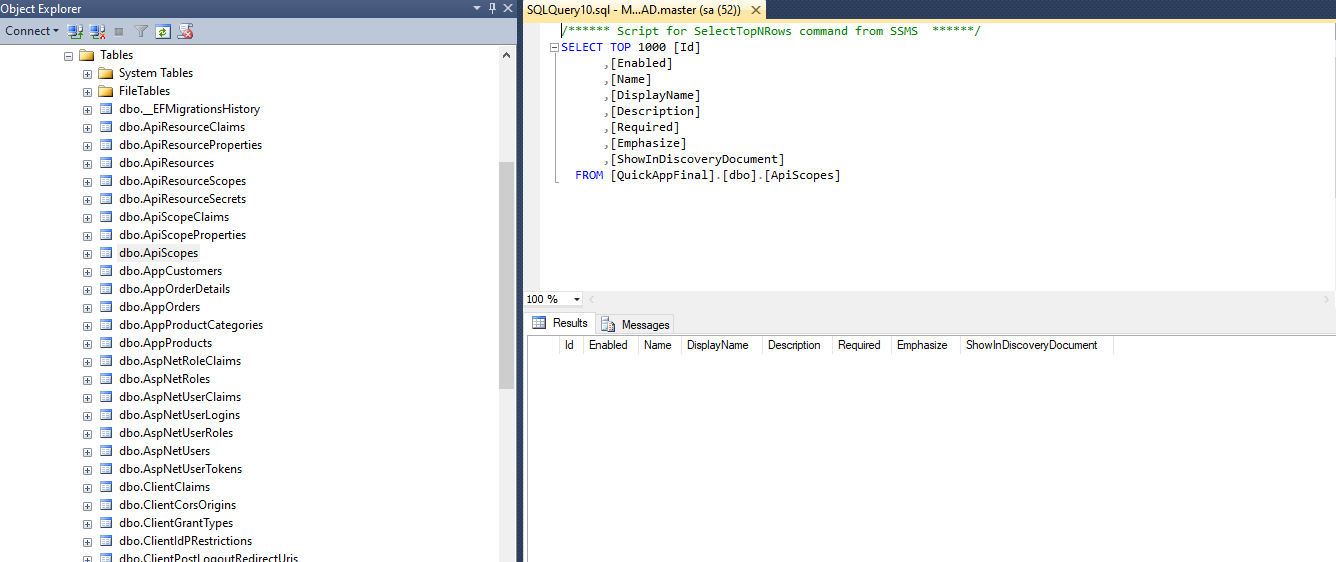
Task: Click the Results tab grid icon
Action: (539, 323)
